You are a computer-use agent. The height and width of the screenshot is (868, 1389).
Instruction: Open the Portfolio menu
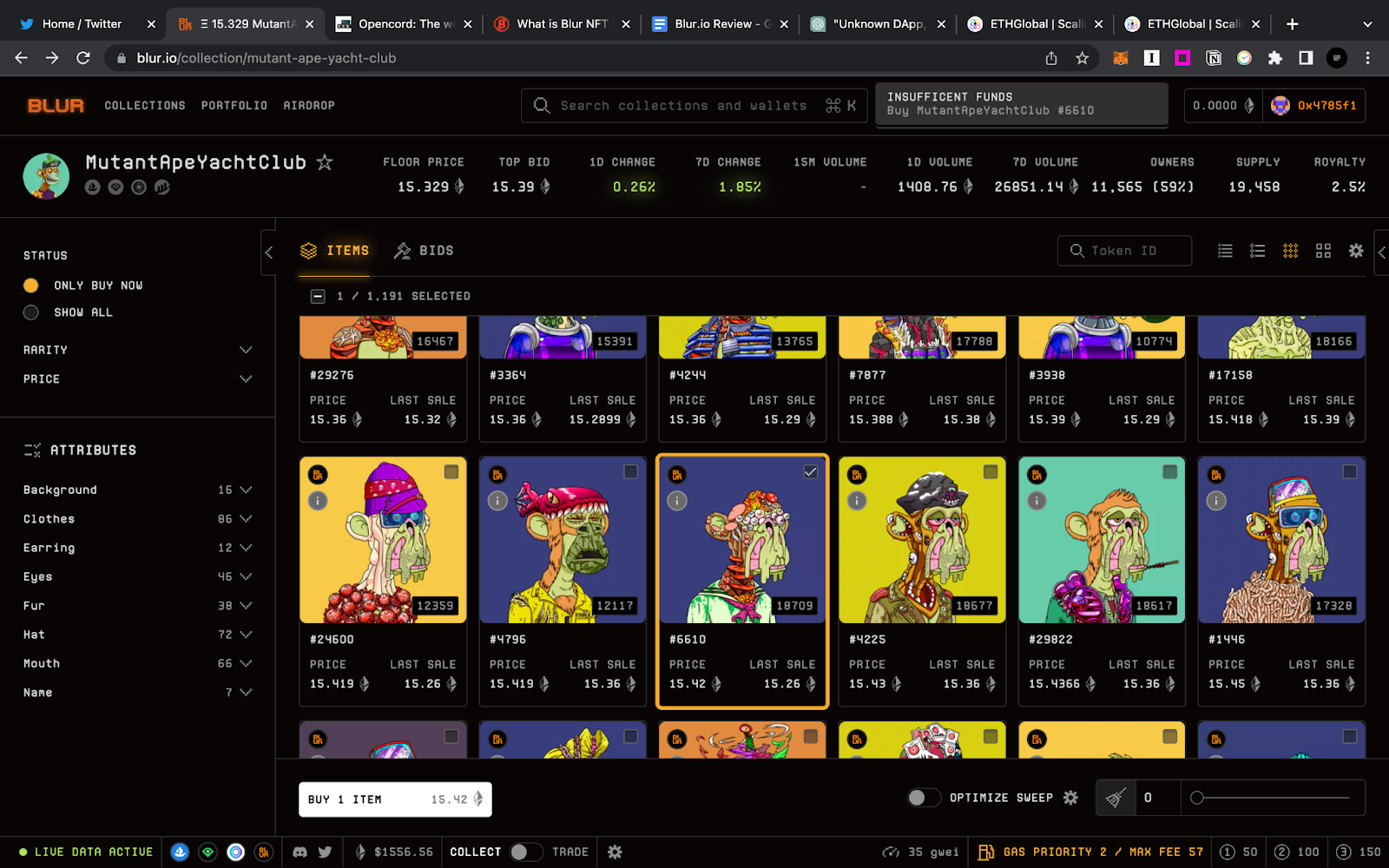pos(234,106)
